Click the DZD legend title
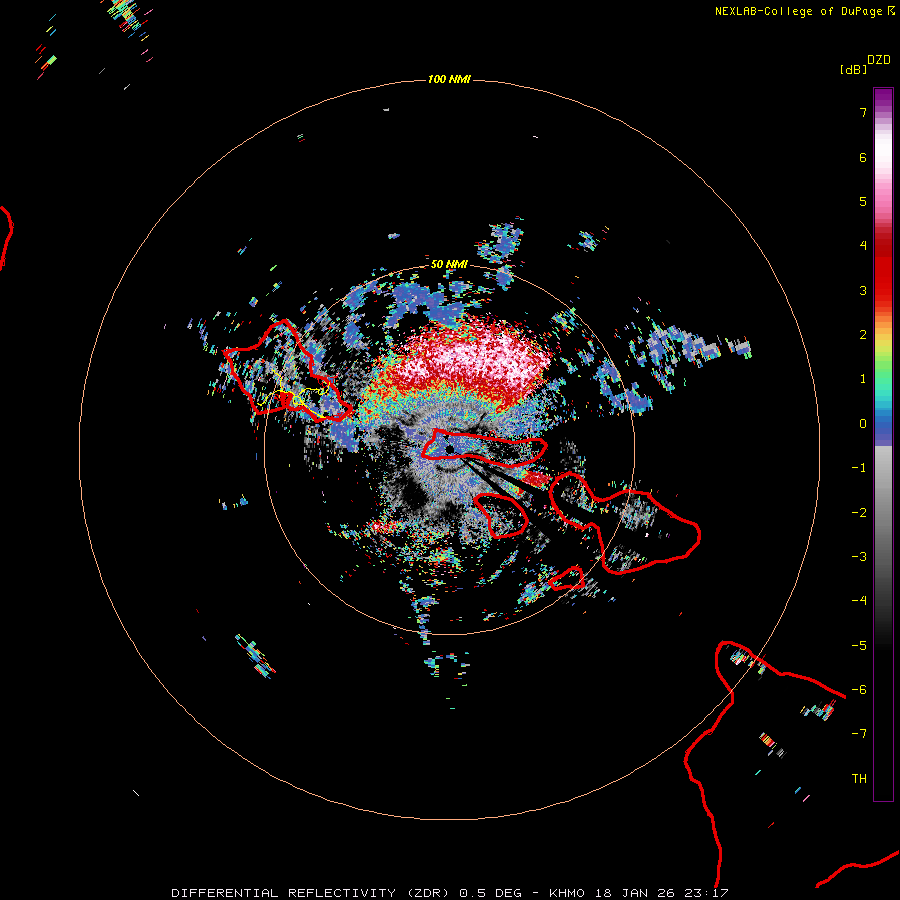The height and width of the screenshot is (900, 900). pyautogui.click(x=879, y=60)
